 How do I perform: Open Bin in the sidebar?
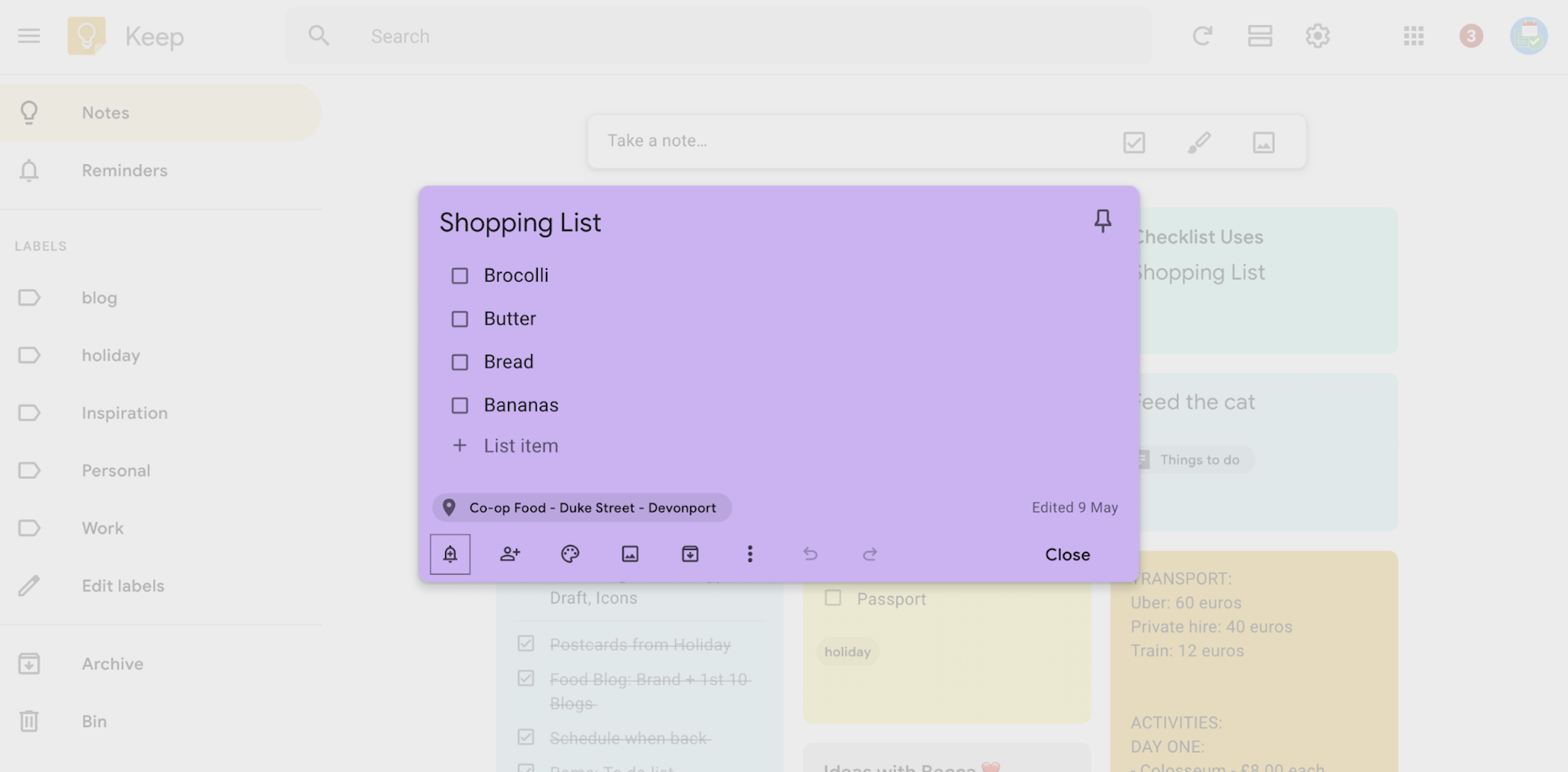159,721
